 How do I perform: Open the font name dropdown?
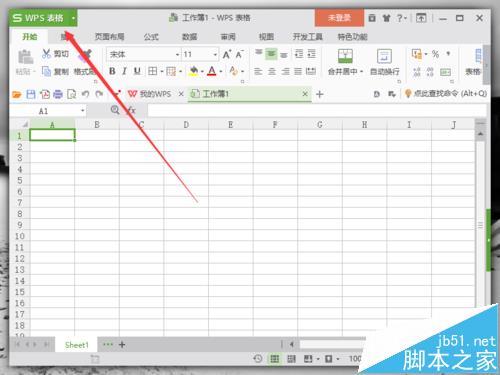pos(177,54)
